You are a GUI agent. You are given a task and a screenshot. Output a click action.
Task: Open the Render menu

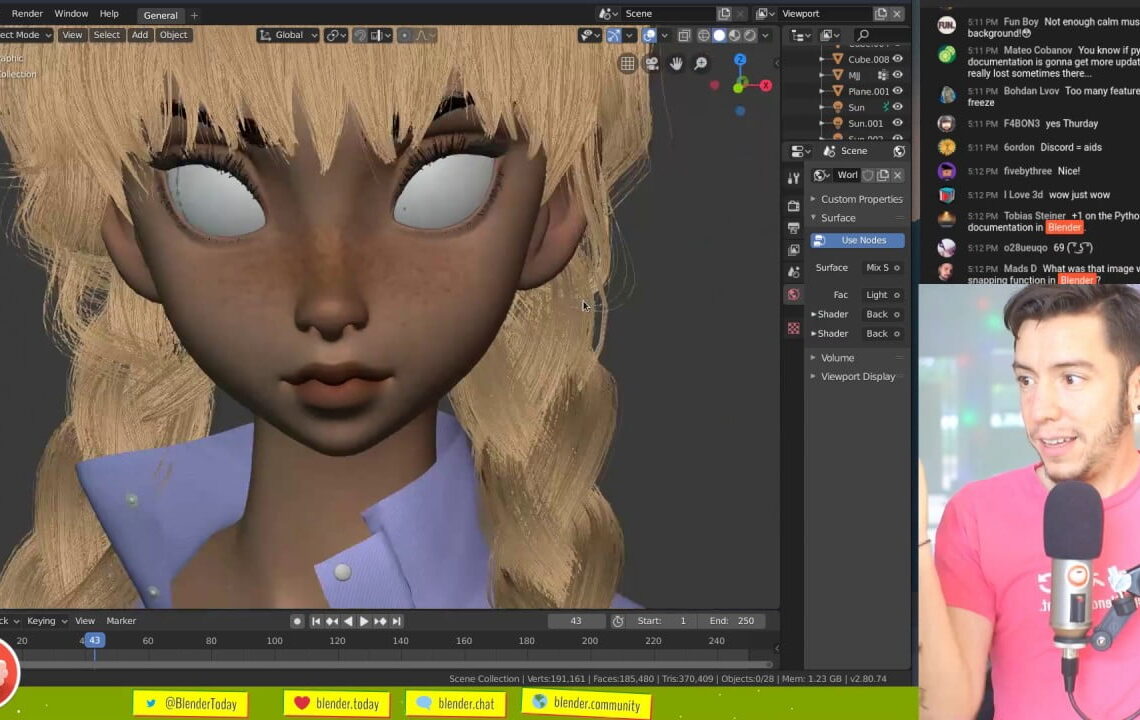click(26, 13)
